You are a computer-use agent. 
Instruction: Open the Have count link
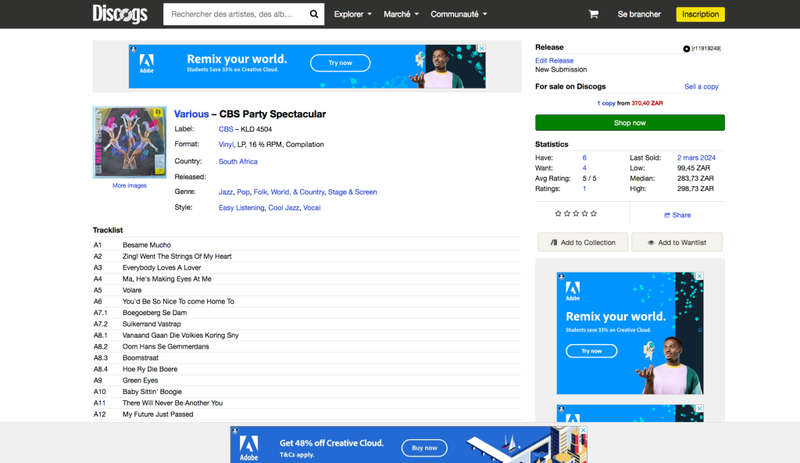584,158
